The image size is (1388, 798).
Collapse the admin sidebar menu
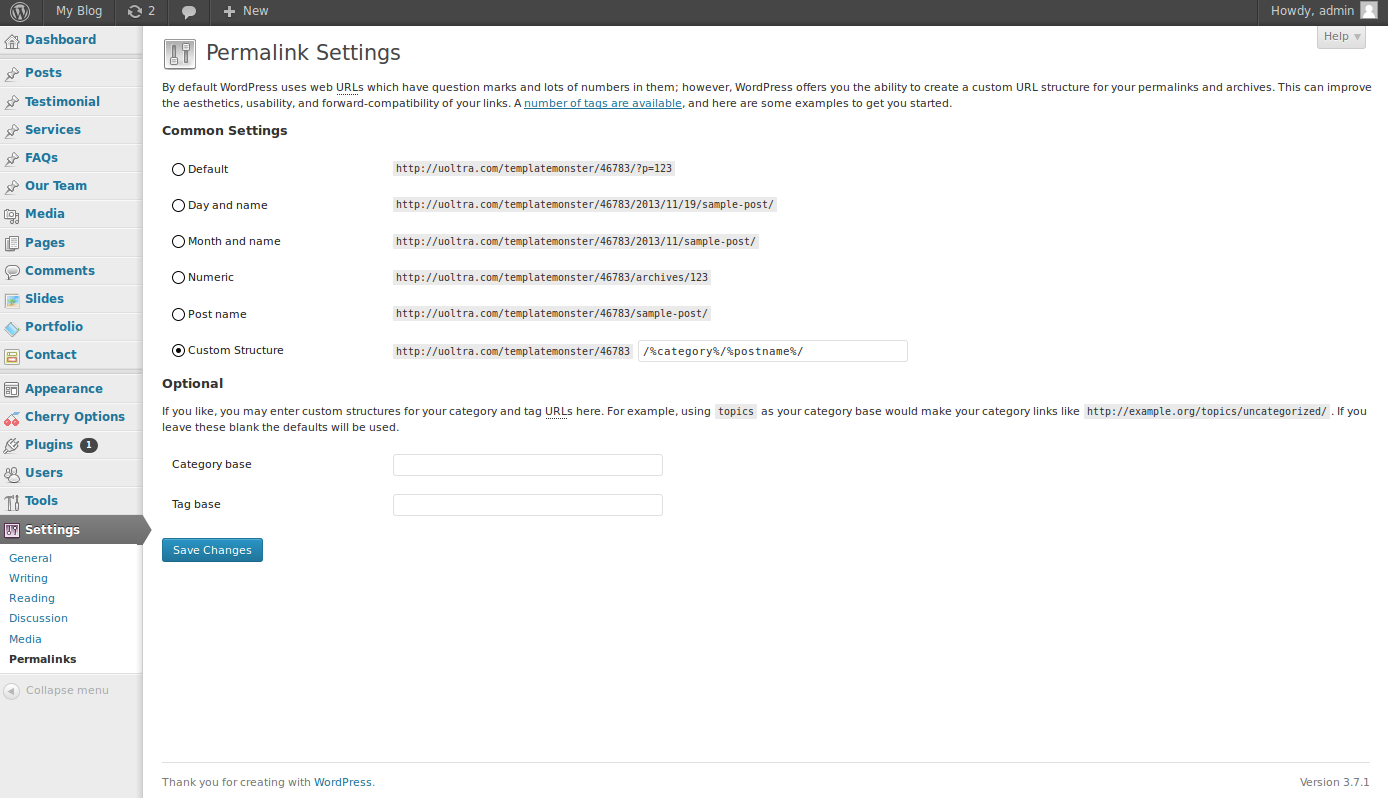point(57,691)
